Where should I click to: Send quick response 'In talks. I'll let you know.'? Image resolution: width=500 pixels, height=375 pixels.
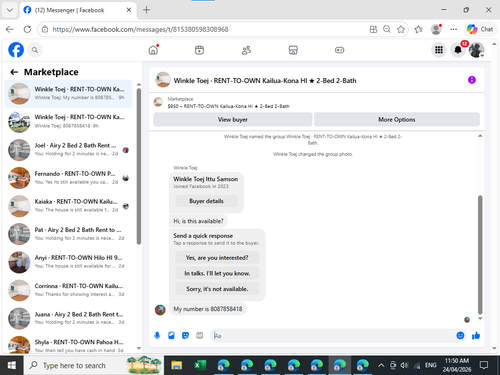click(217, 273)
